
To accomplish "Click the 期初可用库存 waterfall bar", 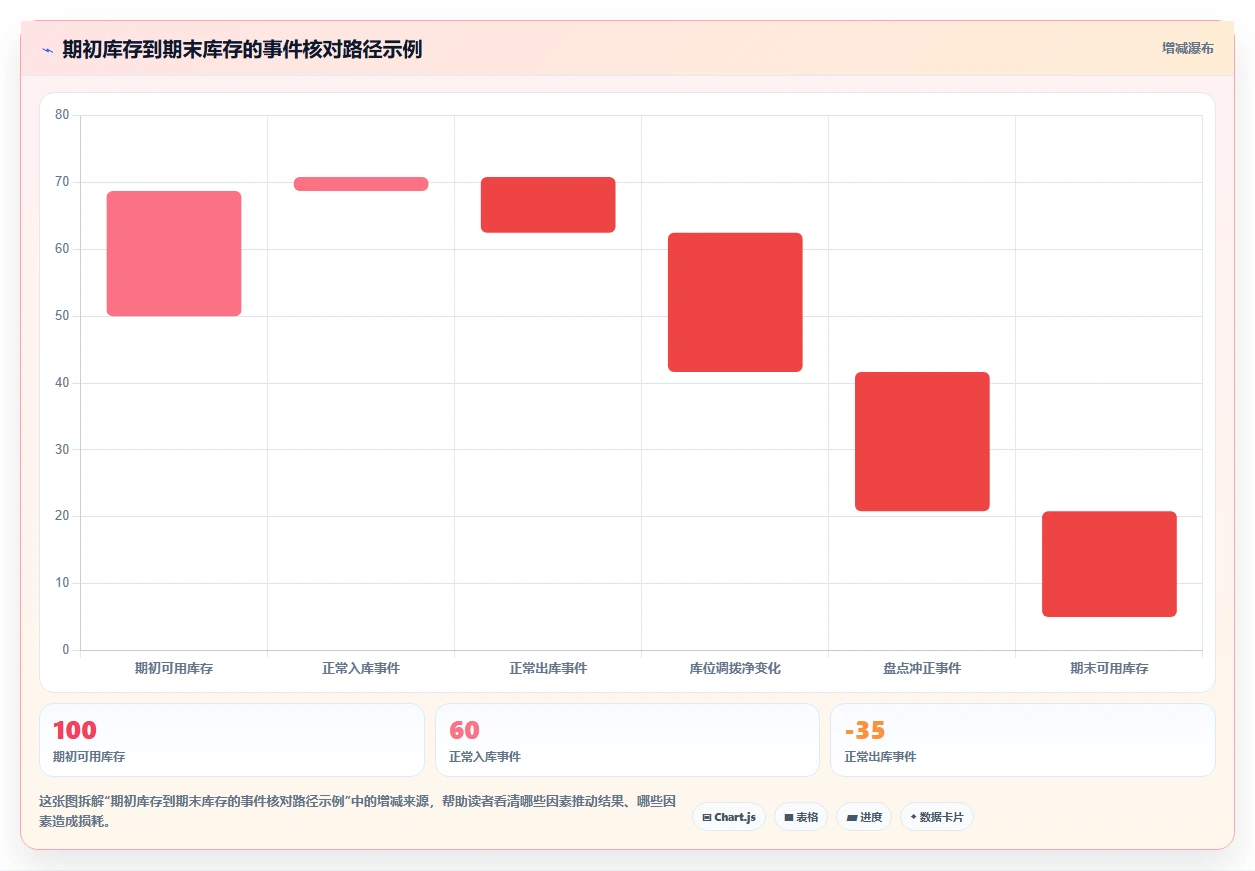I will pyautogui.click(x=174, y=253).
